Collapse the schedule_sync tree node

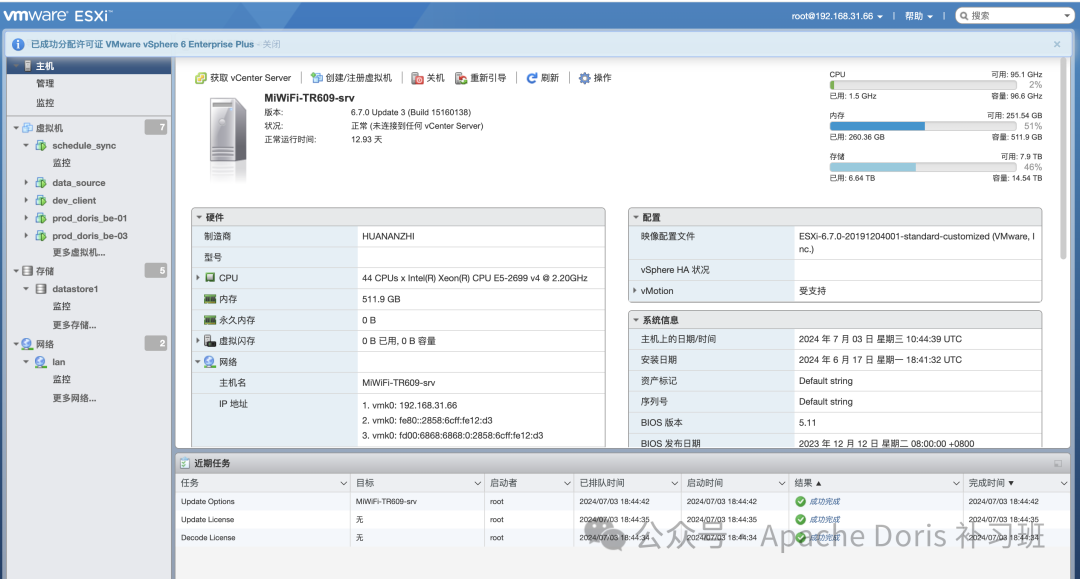click(26, 146)
